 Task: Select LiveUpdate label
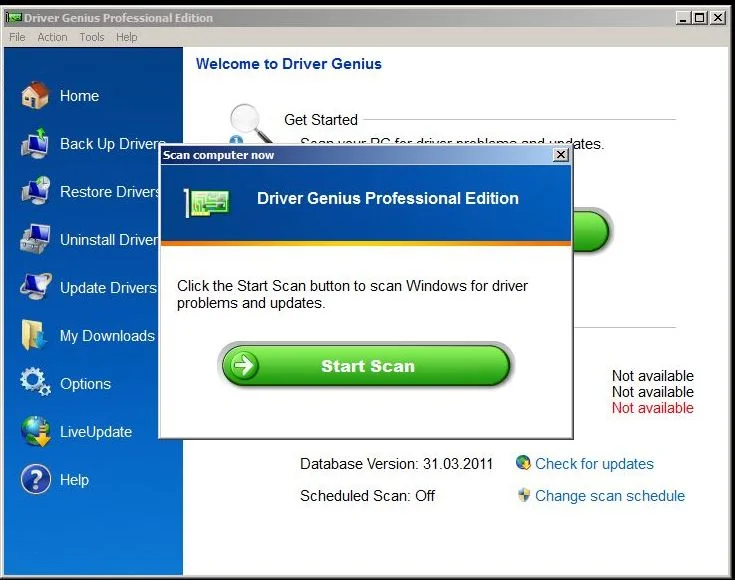tap(96, 432)
